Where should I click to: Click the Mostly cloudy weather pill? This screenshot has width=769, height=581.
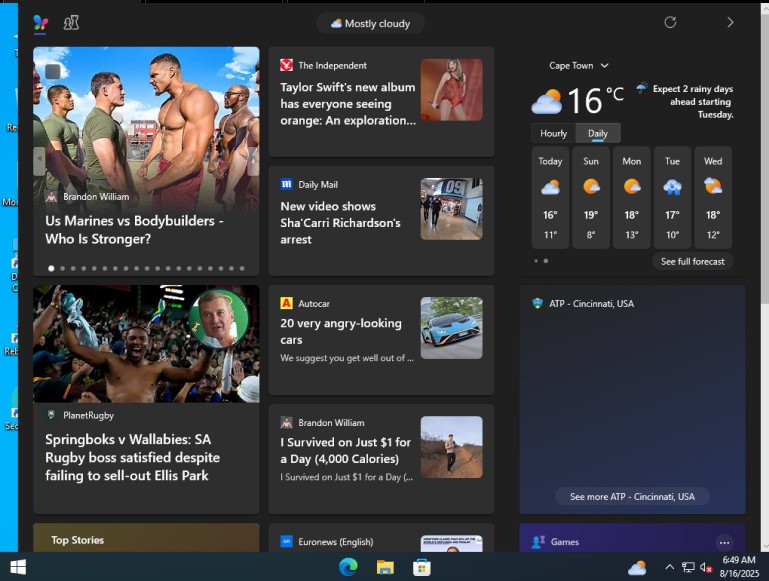pos(370,24)
